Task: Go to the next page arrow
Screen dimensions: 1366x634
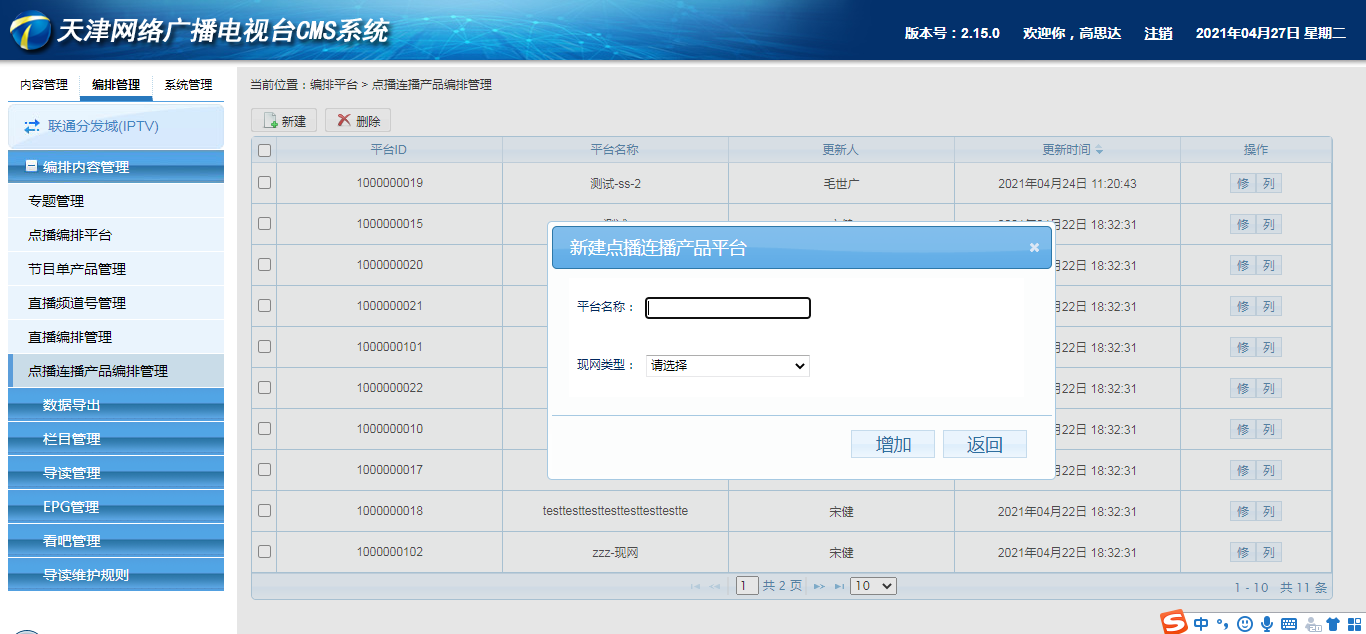Action: point(819,587)
